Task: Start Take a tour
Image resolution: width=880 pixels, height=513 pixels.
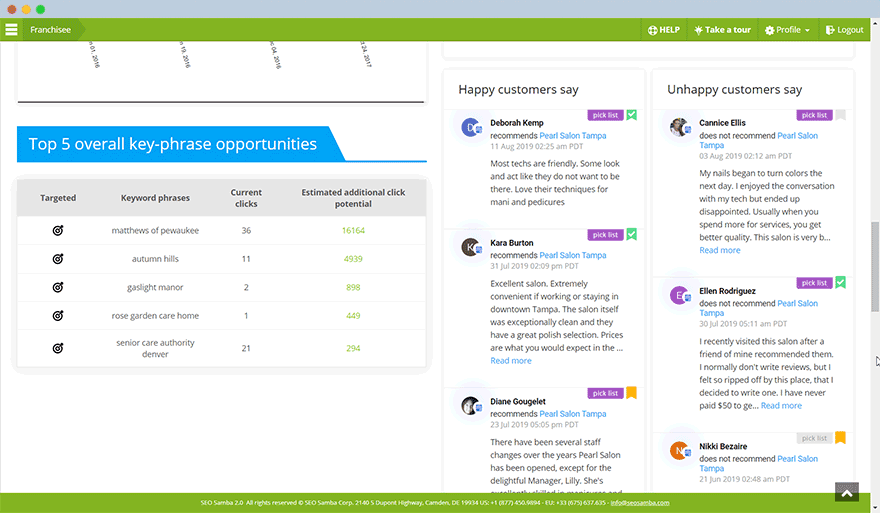Action: point(722,30)
